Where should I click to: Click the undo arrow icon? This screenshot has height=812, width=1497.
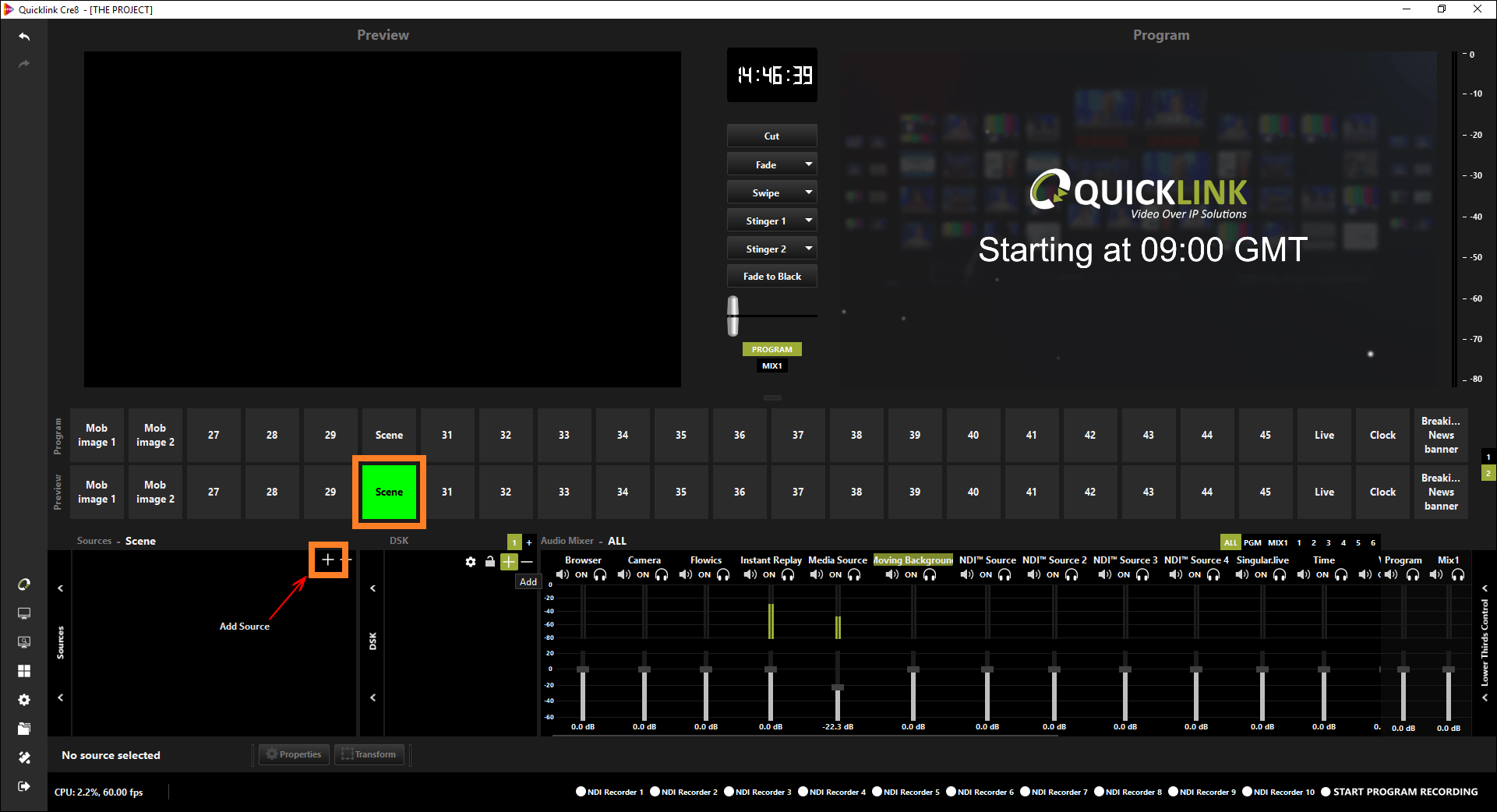pyautogui.click(x=24, y=37)
